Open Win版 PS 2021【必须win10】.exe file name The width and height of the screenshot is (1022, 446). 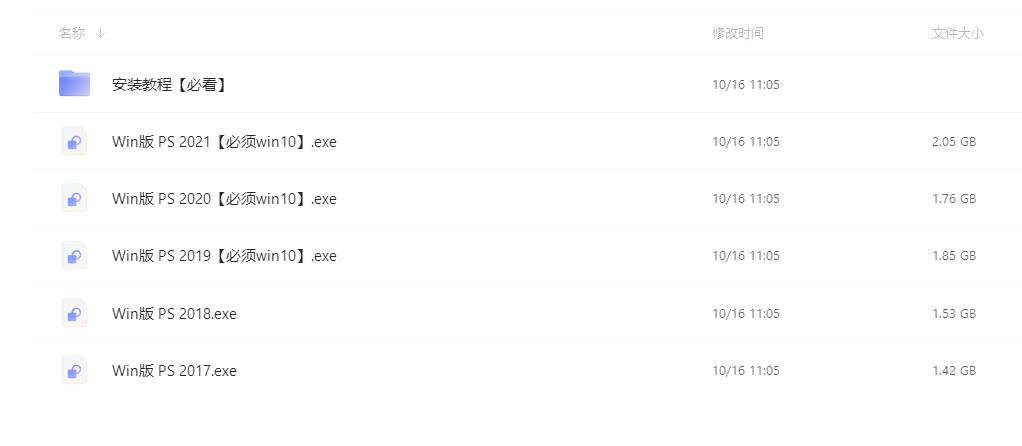tap(224, 141)
